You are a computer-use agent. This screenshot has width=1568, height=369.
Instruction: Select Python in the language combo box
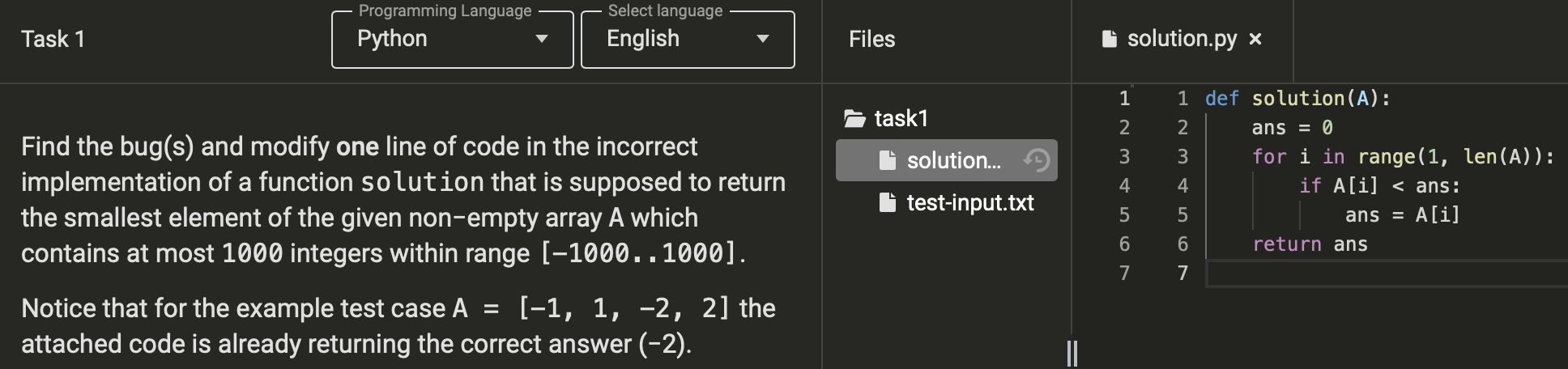pos(453,40)
